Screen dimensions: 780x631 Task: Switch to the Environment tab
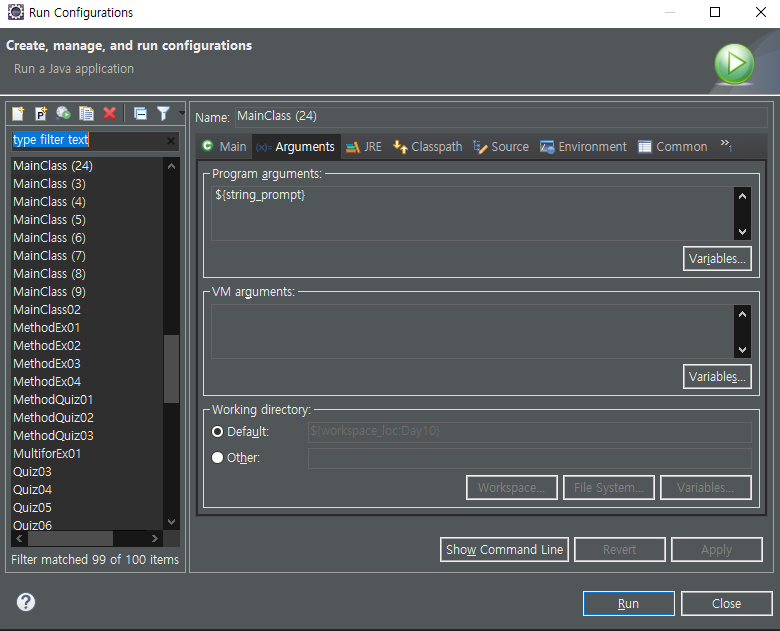[x=584, y=147]
